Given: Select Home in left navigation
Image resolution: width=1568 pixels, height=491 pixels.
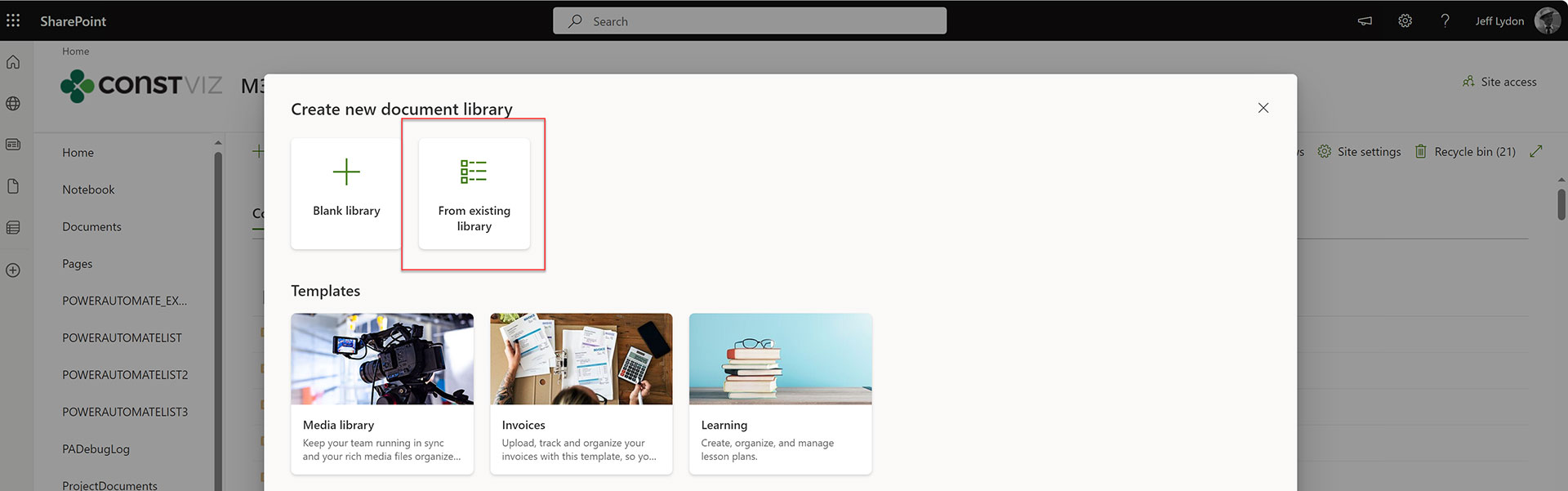Looking at the screenshot, I should click(78, 153).
